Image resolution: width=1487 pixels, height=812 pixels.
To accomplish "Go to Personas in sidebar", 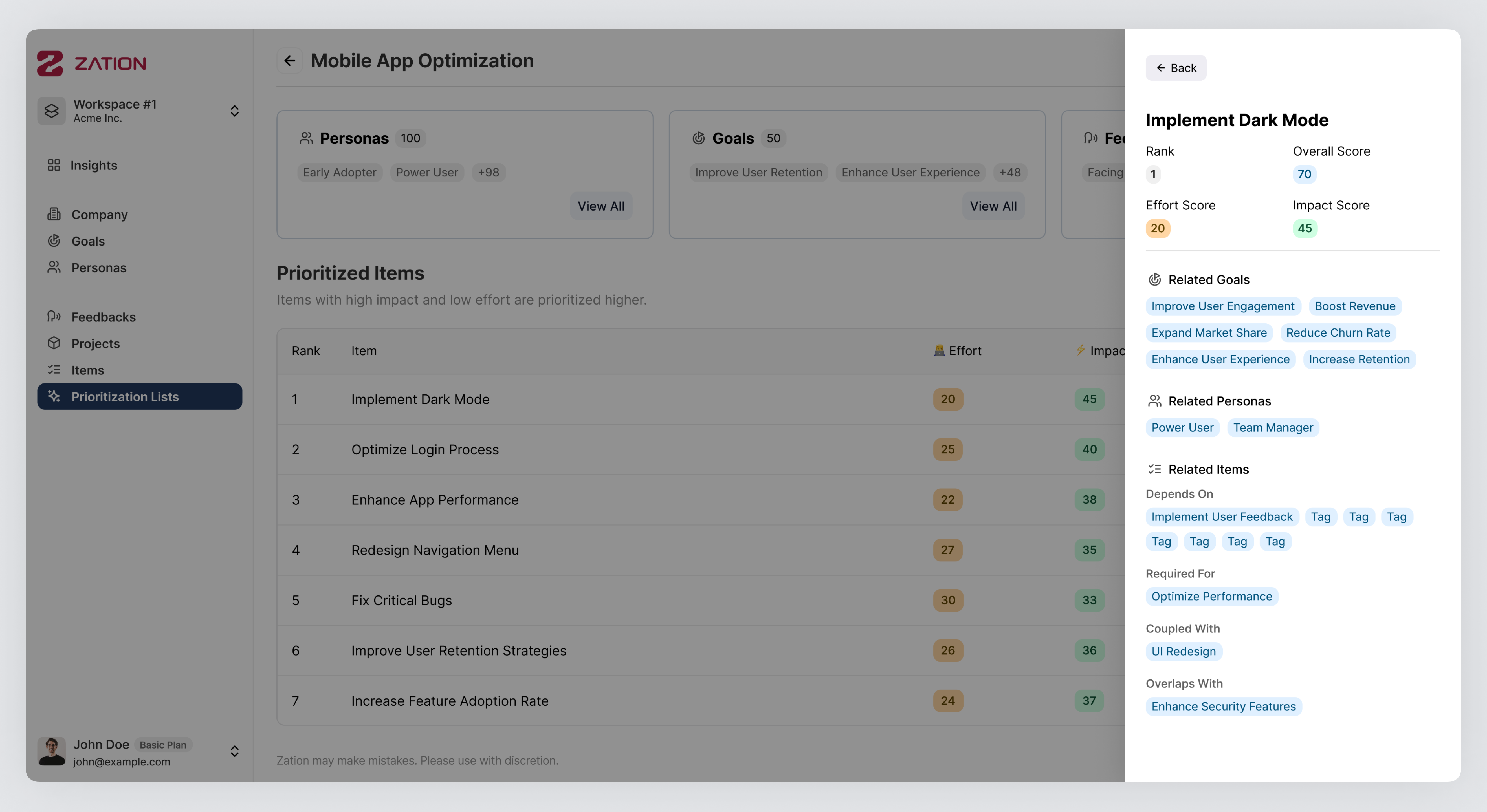I will tap(98, 268).
